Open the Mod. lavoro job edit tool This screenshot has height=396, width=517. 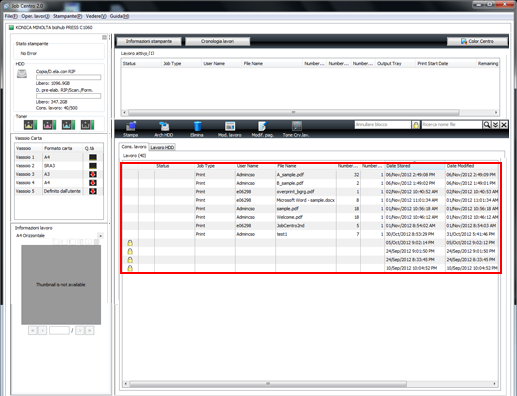click(x=230, y=129)
